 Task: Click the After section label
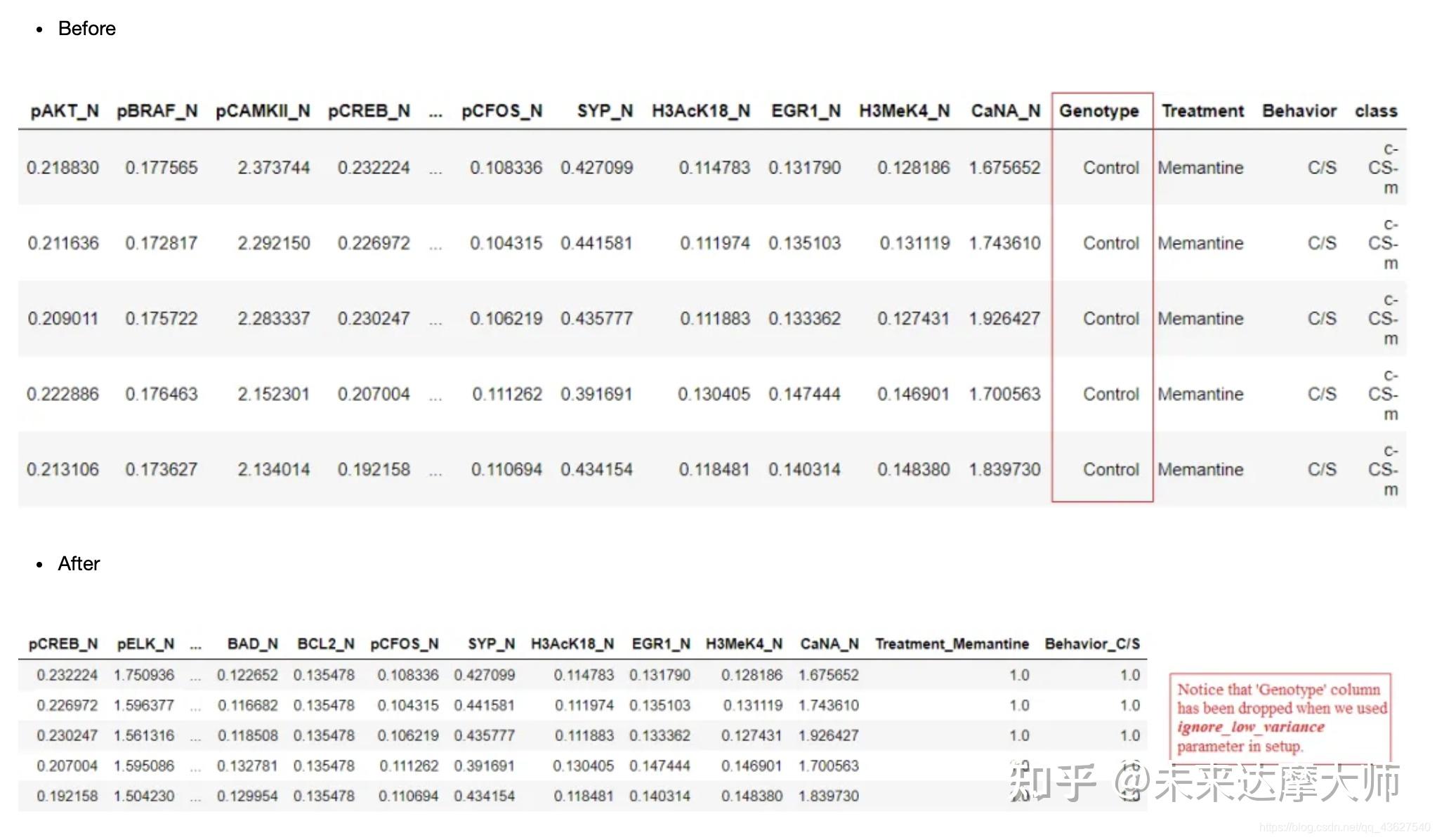pyautogui.click(x=79, y=563)
